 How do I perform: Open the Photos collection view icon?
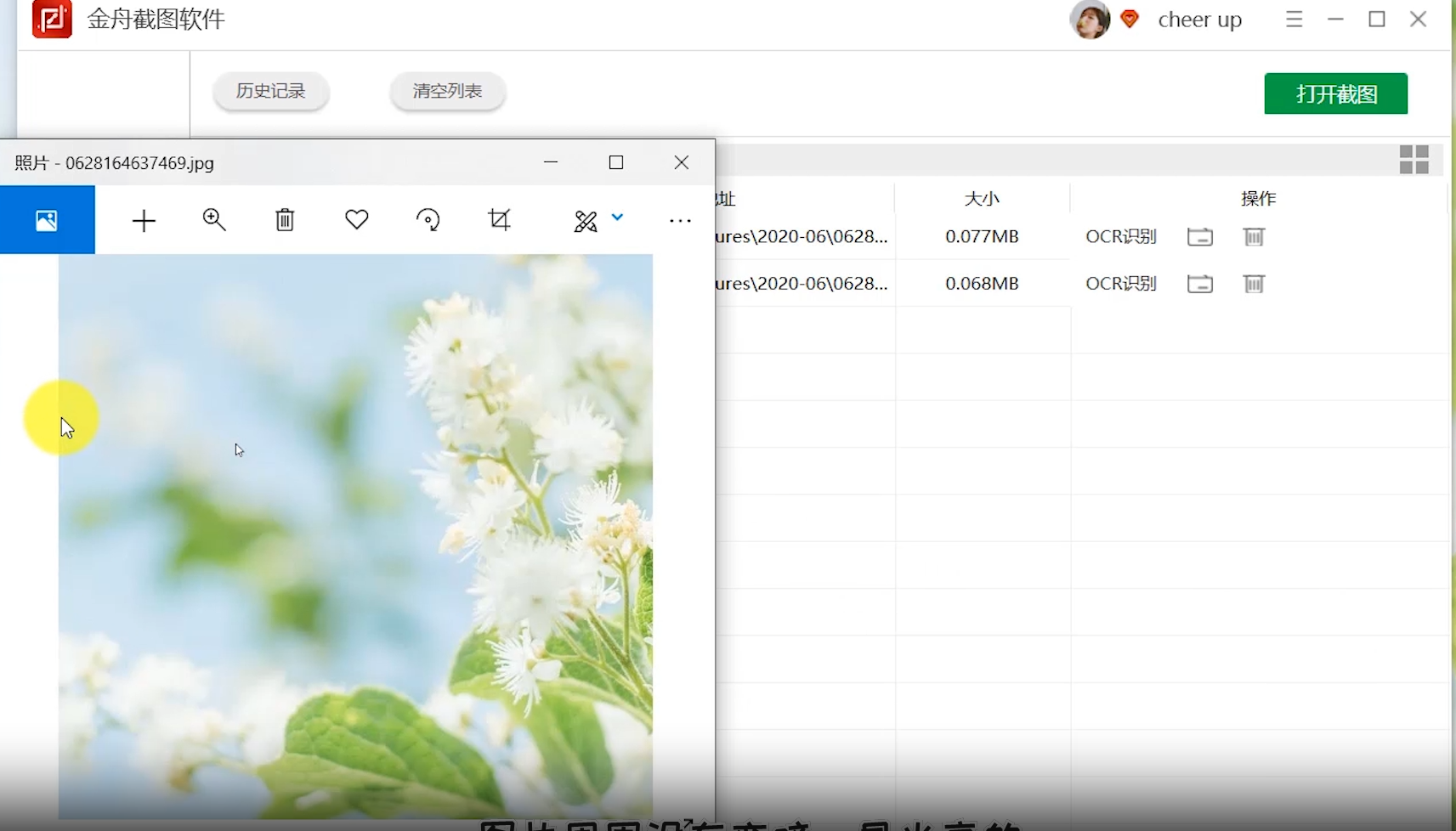(x=47, y=220)
